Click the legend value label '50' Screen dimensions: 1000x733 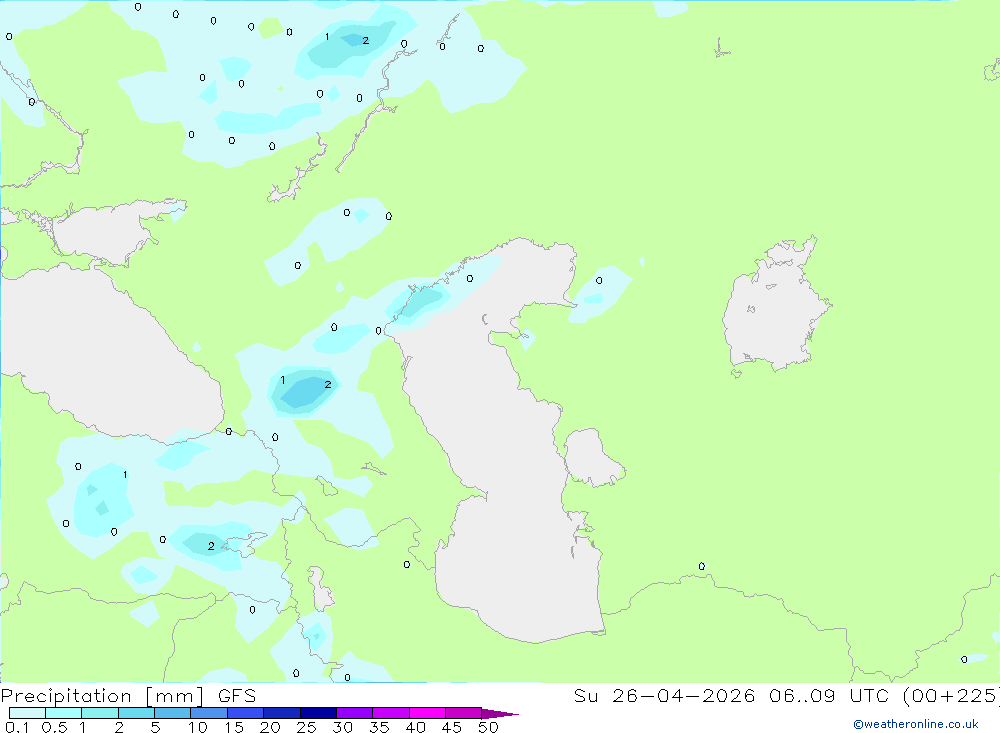488,727
